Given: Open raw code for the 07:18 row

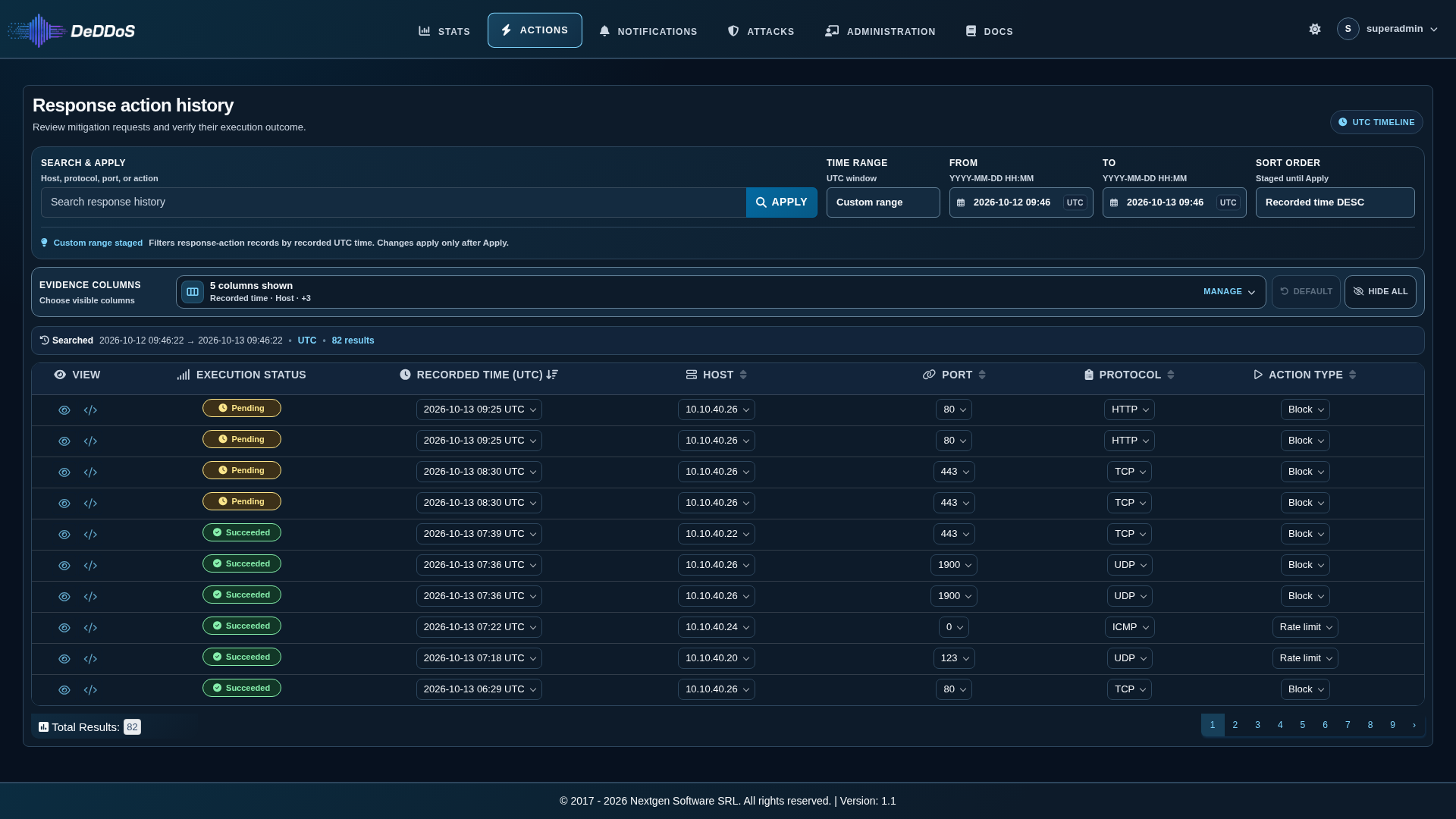Looking at the screenshot, I should click(x=90, y=659).
